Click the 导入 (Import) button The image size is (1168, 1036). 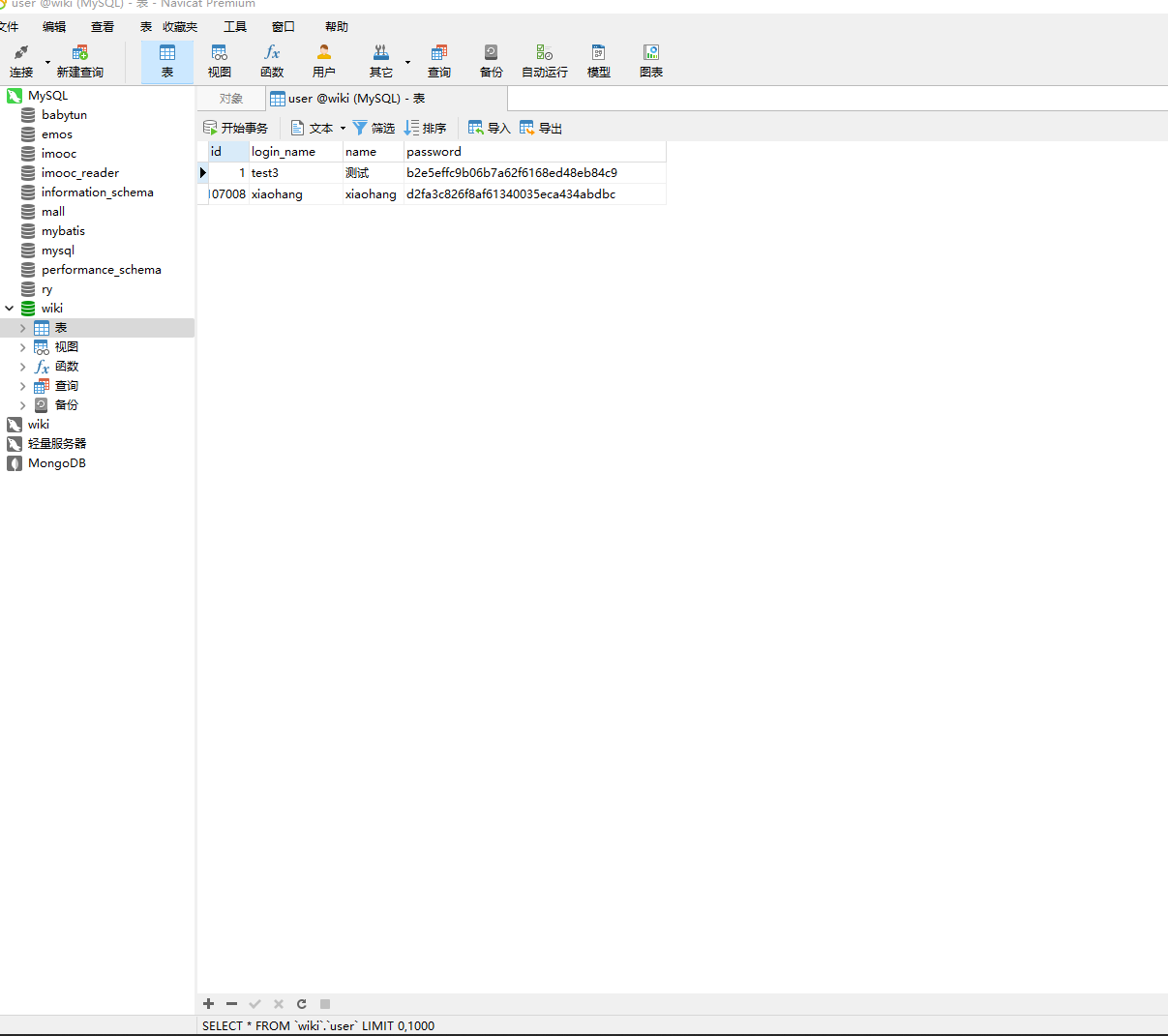click(489, 128)
